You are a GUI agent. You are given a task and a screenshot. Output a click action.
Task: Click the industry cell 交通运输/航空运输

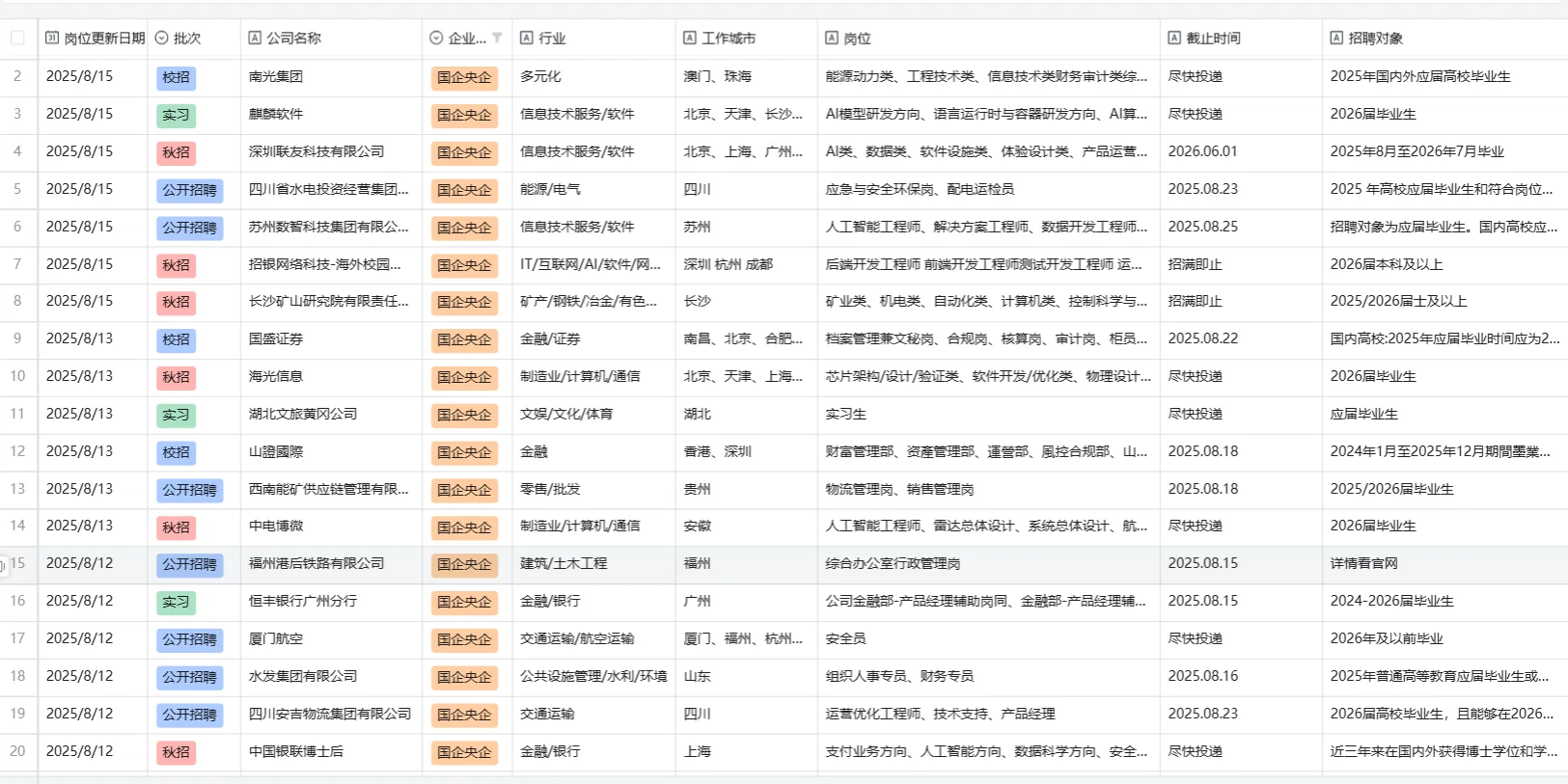pyautogui.click(x=593, y=639)
